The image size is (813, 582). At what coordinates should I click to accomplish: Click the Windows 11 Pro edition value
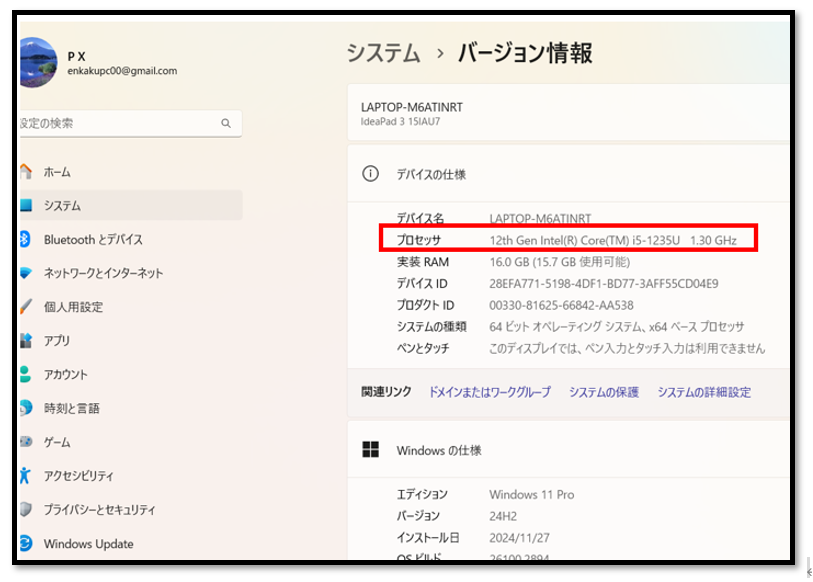(531, 495)
